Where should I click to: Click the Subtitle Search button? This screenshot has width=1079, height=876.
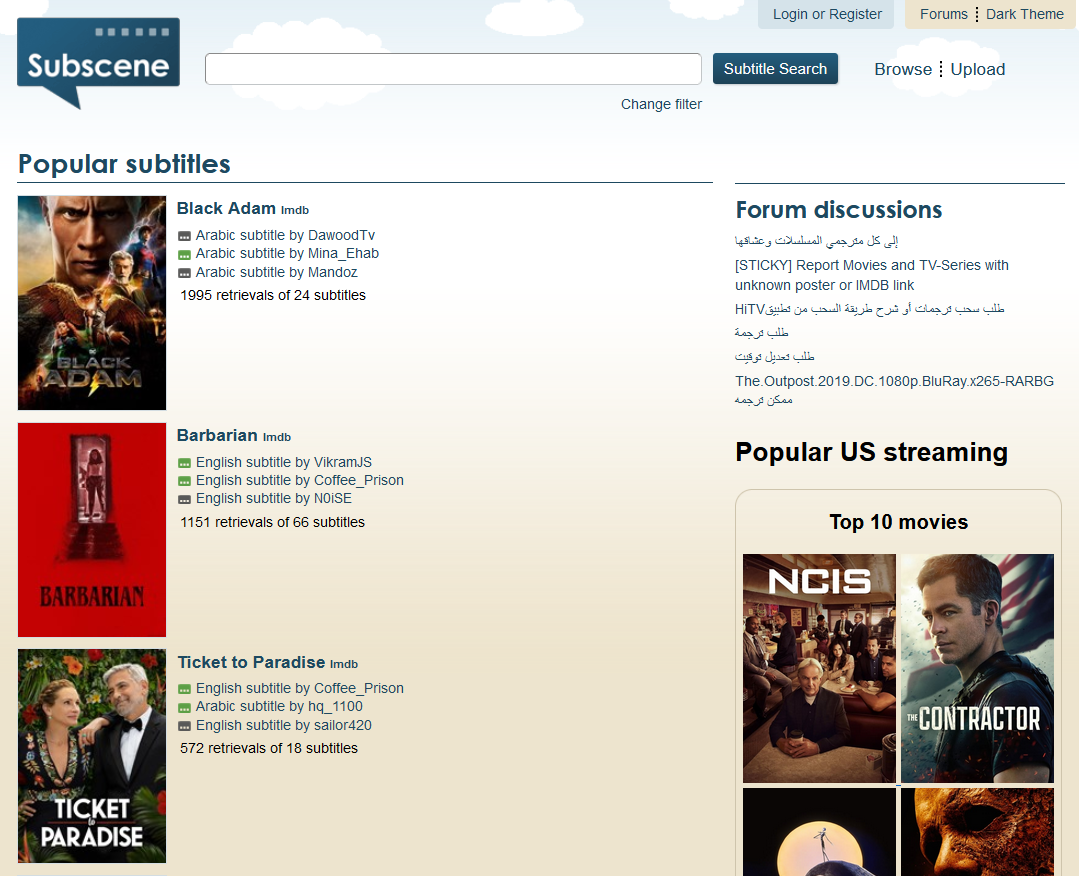tap(776, 69)
